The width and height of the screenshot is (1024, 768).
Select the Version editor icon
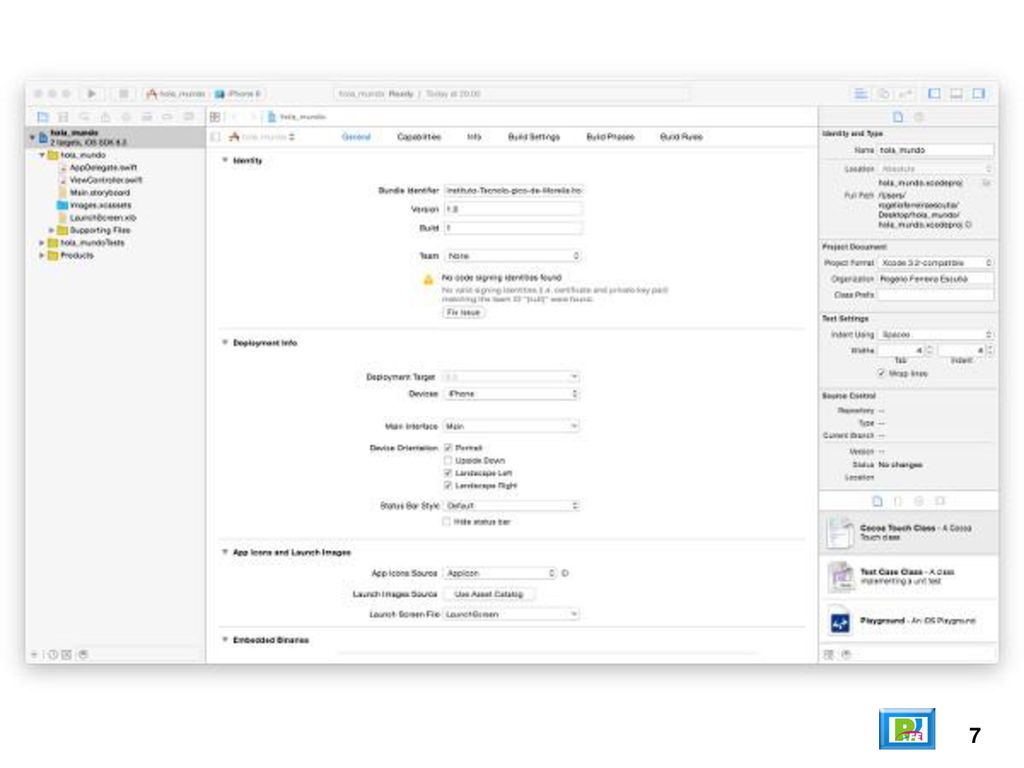click(905, 93)
